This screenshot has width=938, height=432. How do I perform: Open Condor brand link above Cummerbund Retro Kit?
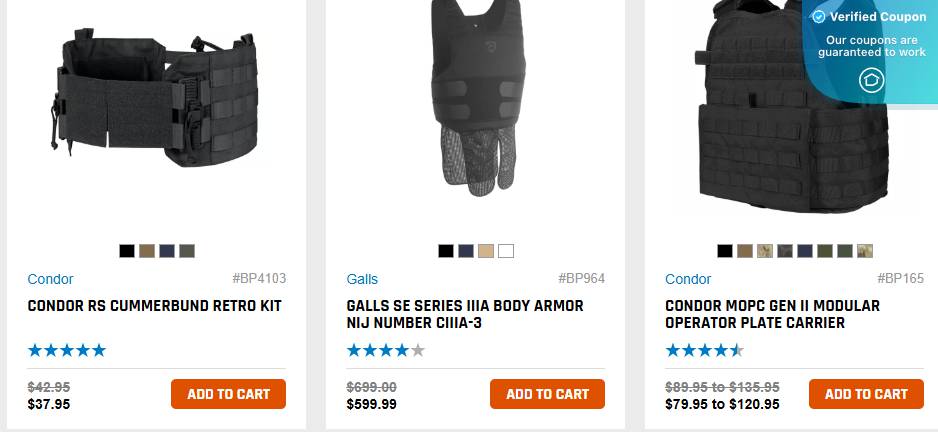[x=50, y=279]
